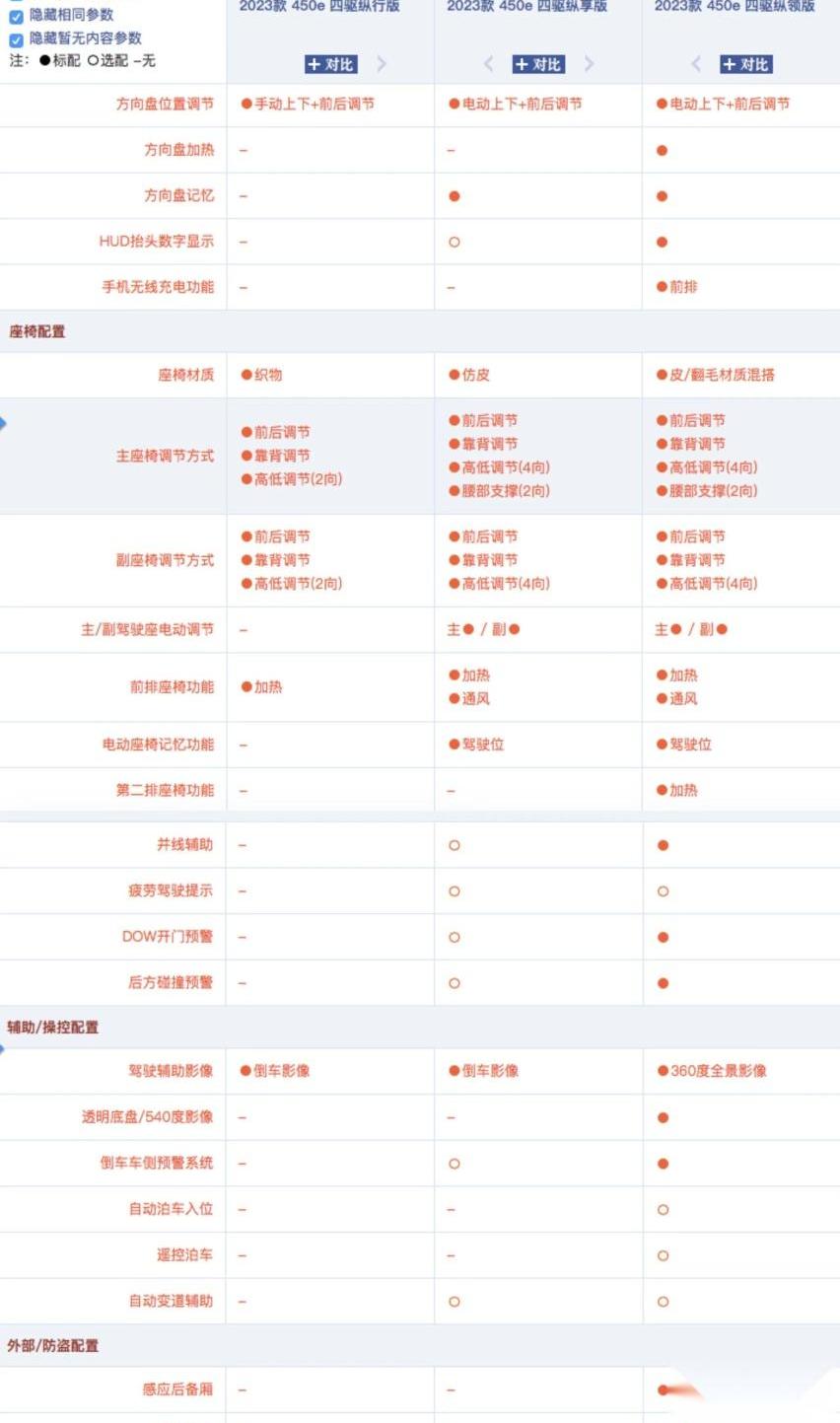Click the standard-equipment dot for 纵领版 方向盘加热
The image size is (840, 1423).
click(663, 151)
